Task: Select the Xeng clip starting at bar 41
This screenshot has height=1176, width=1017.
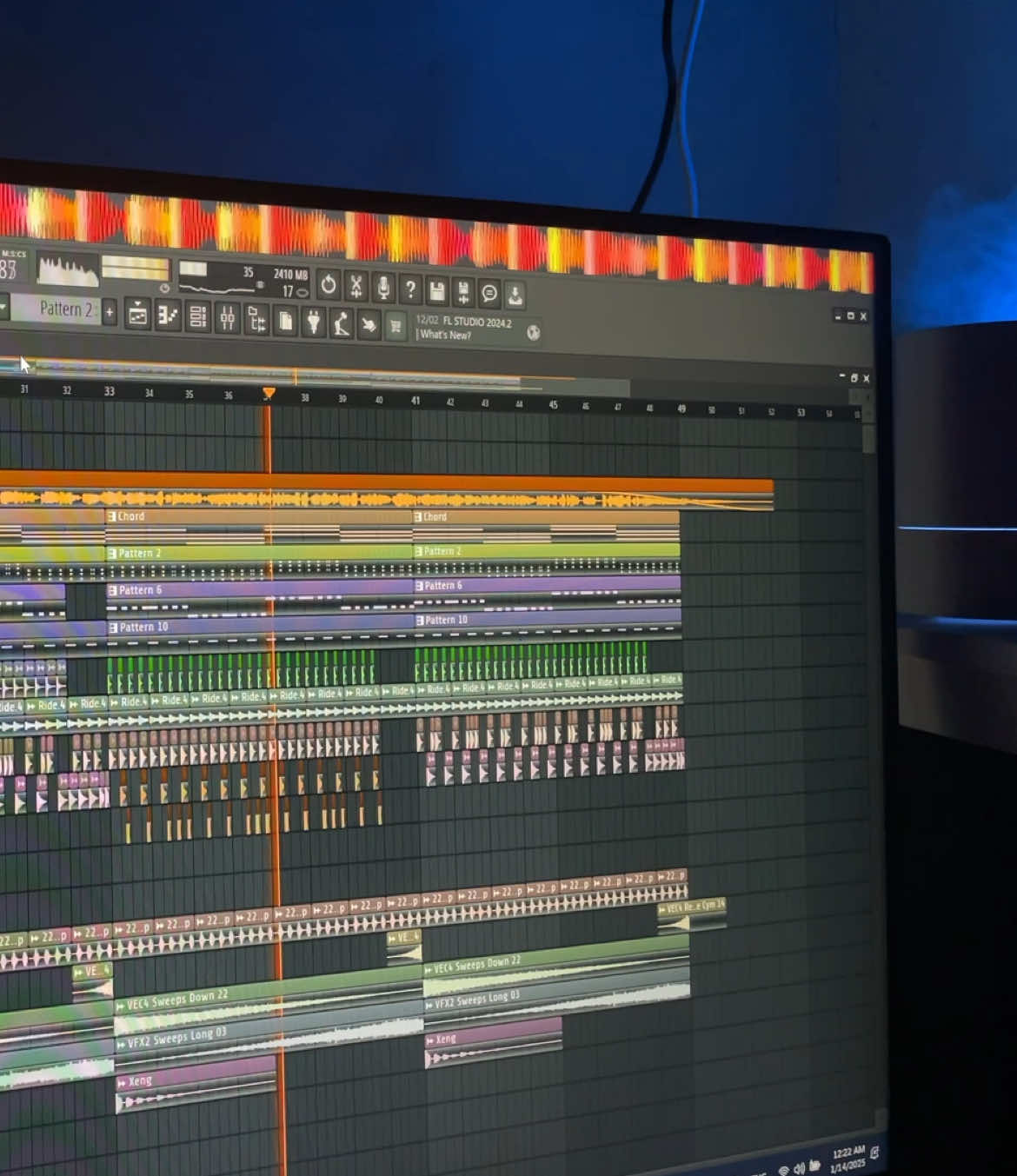Action: coord(493,1041)
